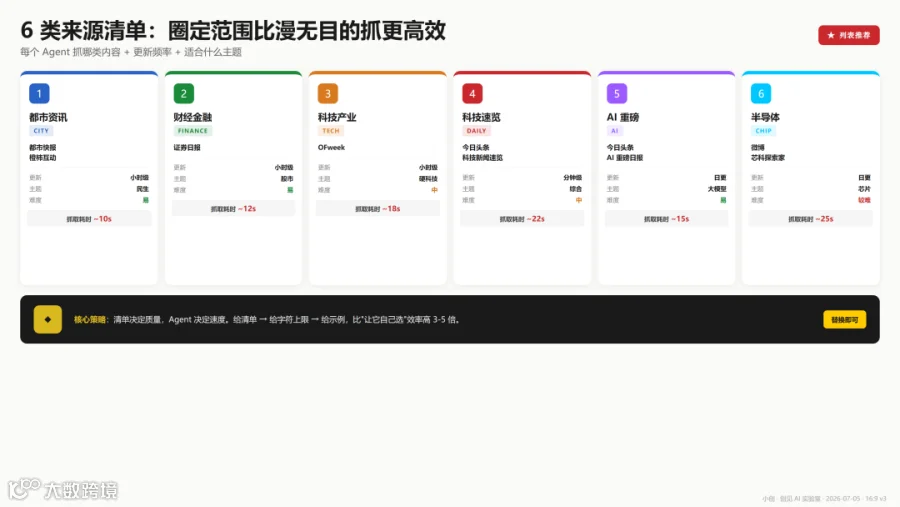Image resolution: width=900 pixels, height=507 pixels.
Task: Click the cyan number 6 badge
Action: click(x=761, y=94)
